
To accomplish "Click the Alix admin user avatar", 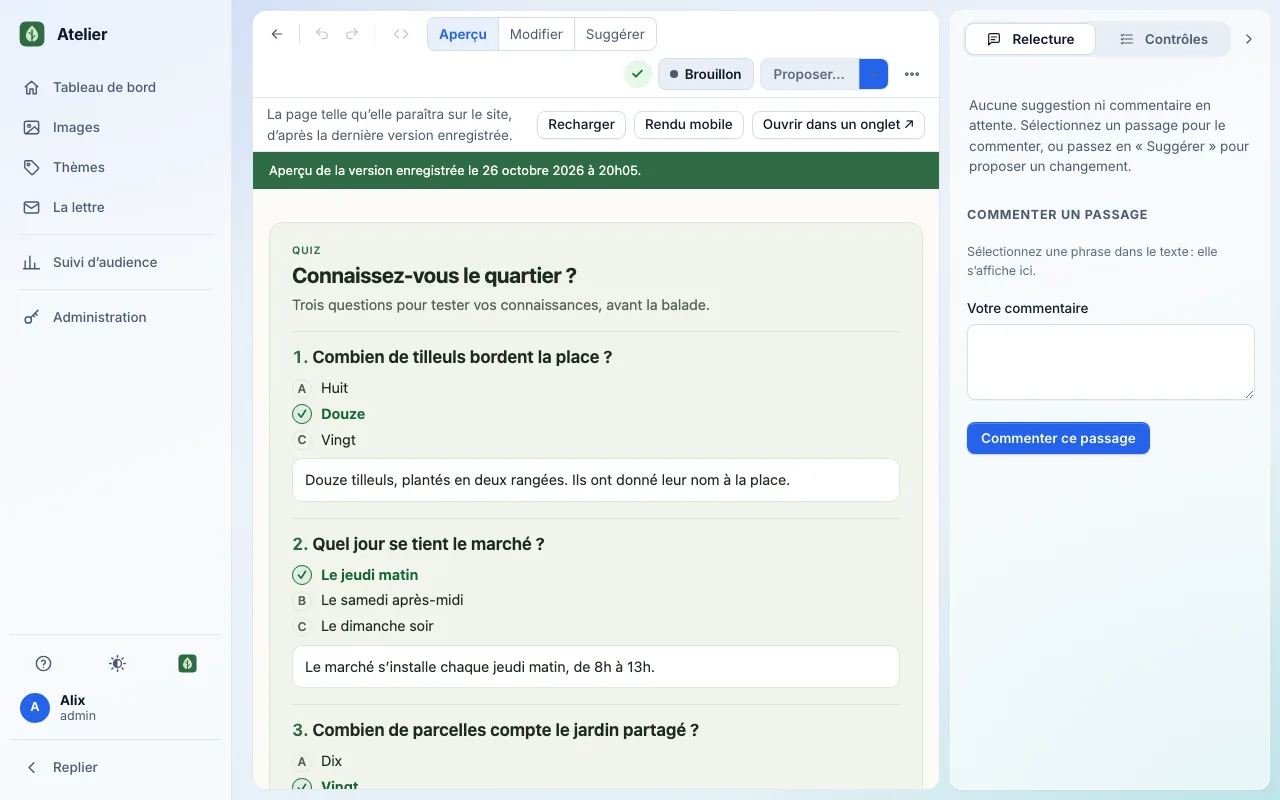I will point(35,708).
